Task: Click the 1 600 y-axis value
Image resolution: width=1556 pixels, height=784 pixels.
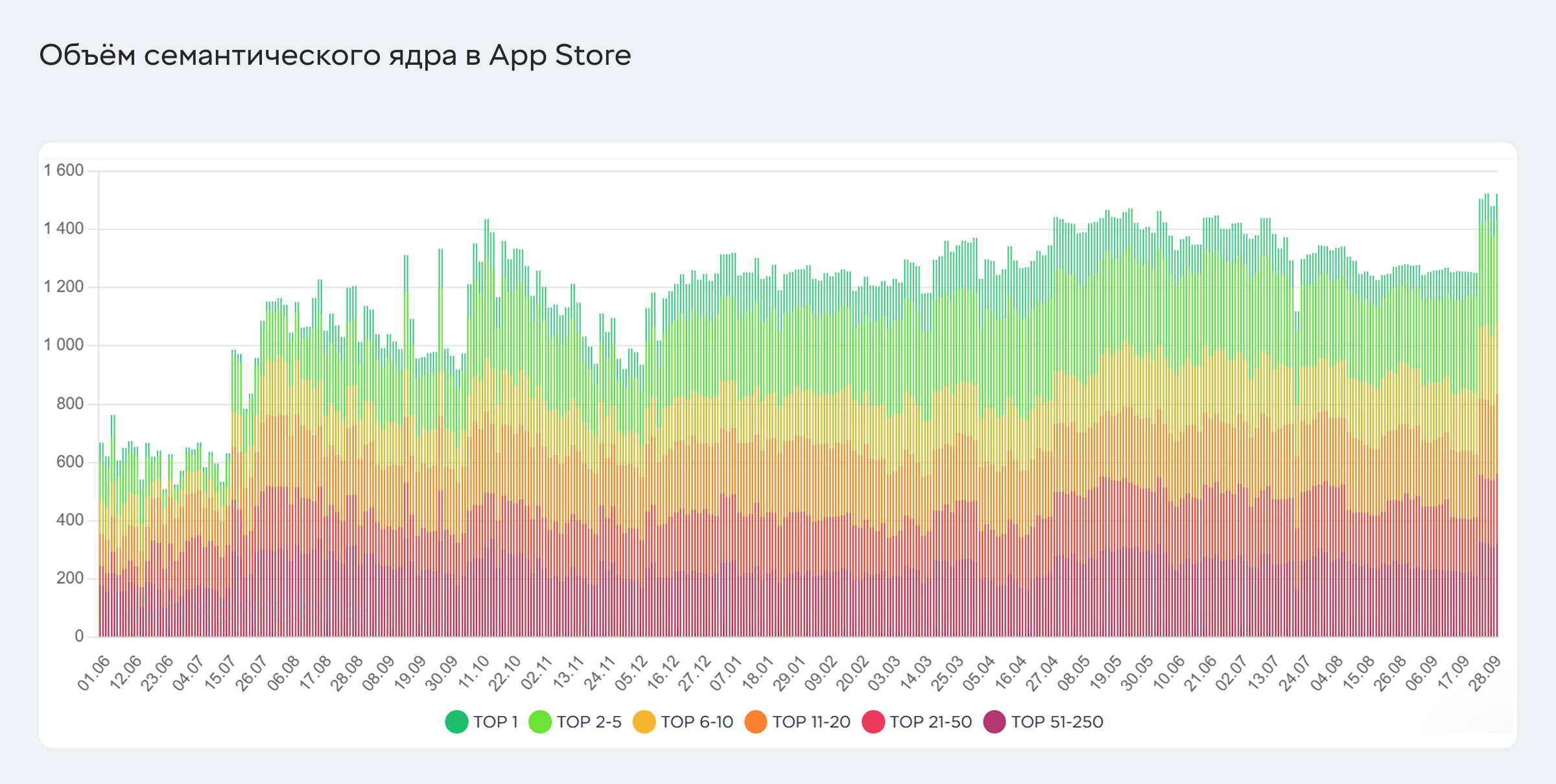Action: [64, 170]
